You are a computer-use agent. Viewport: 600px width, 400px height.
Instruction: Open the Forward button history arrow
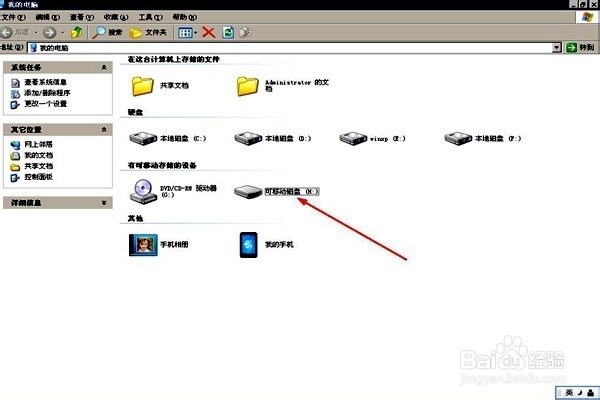[x=63, y=33]
